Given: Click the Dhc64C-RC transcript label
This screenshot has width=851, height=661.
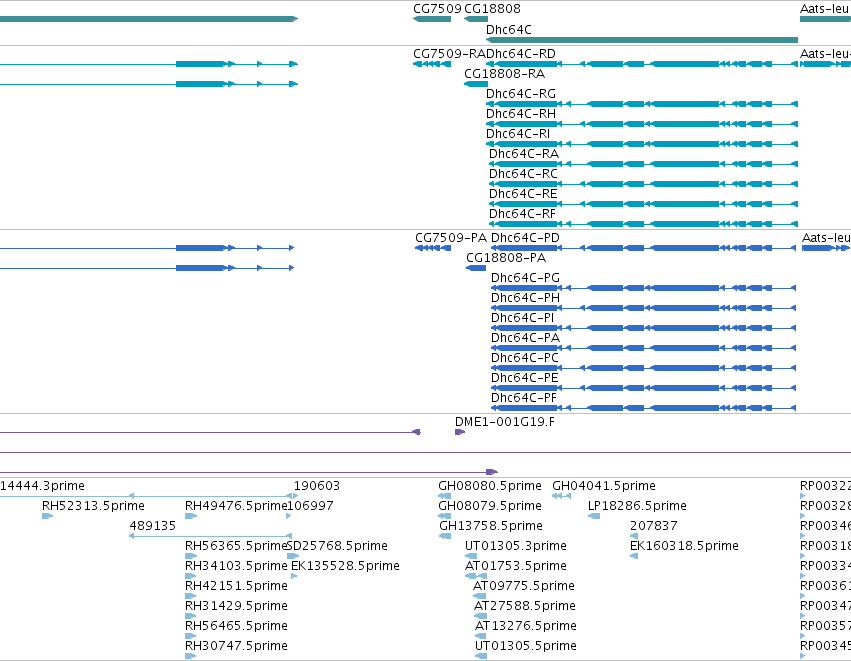Looking at the screenshot, I should pyautogui.click(x=523, y=174).
